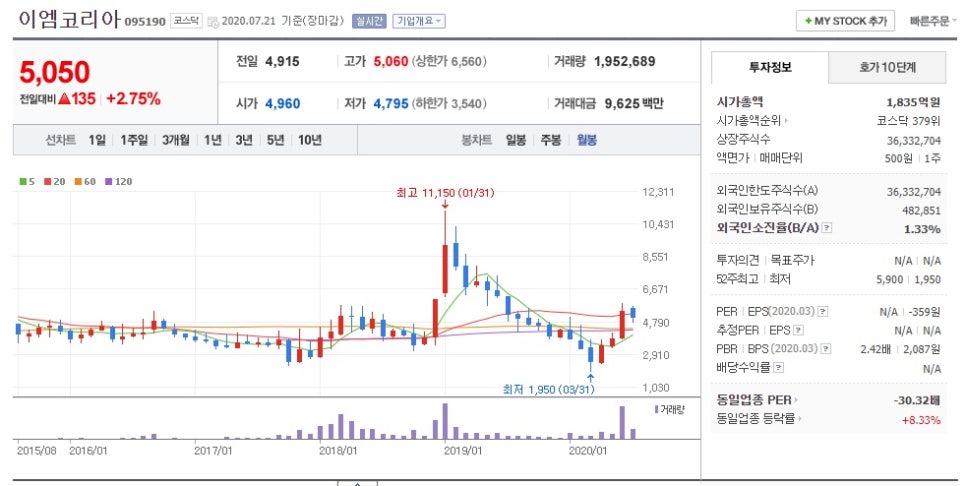
Task: Open help icon next to PER EPS(2020.03)
Action: point(822,312)
